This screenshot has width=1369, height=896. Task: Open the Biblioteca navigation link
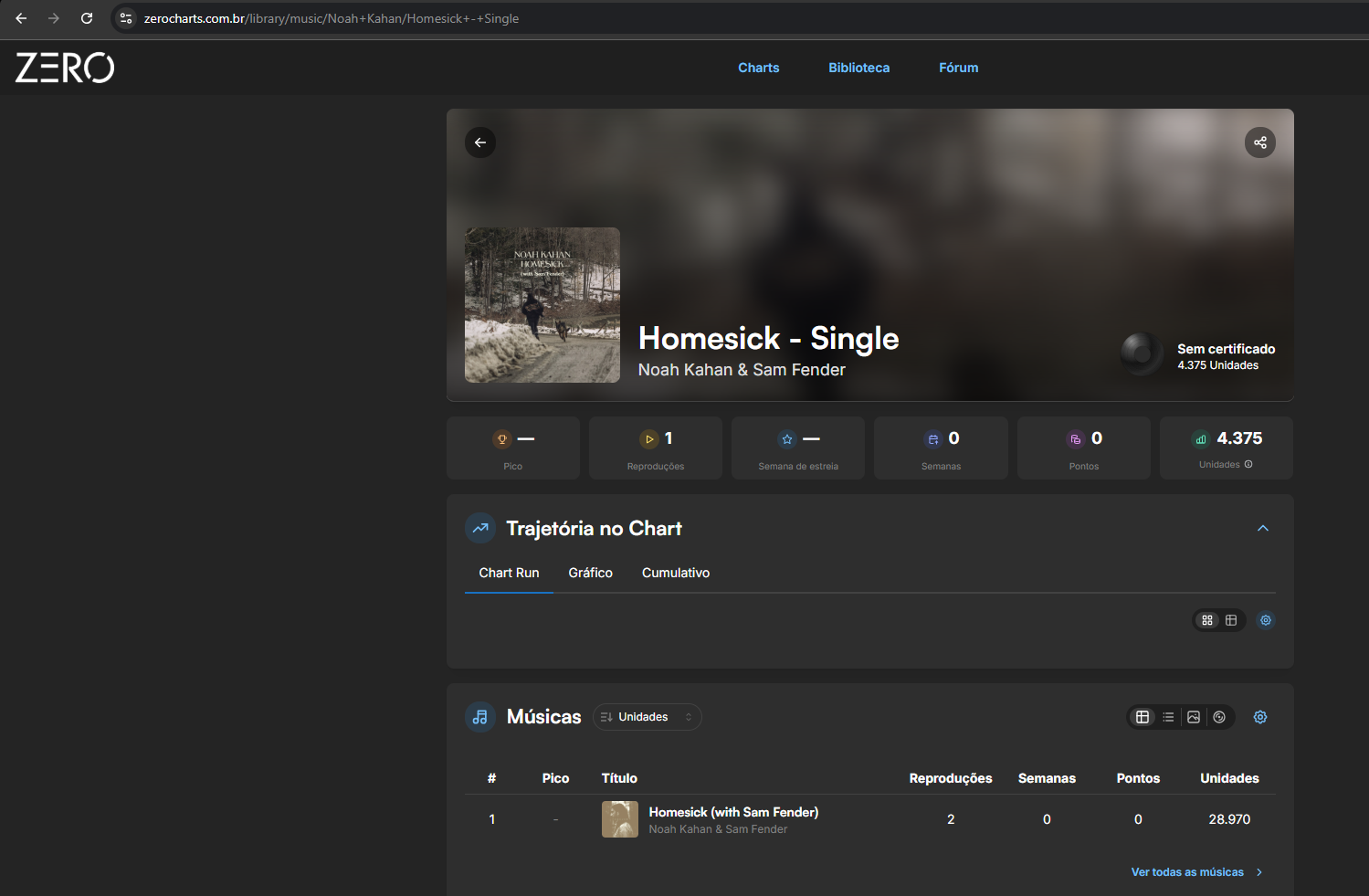pos(858,68)
